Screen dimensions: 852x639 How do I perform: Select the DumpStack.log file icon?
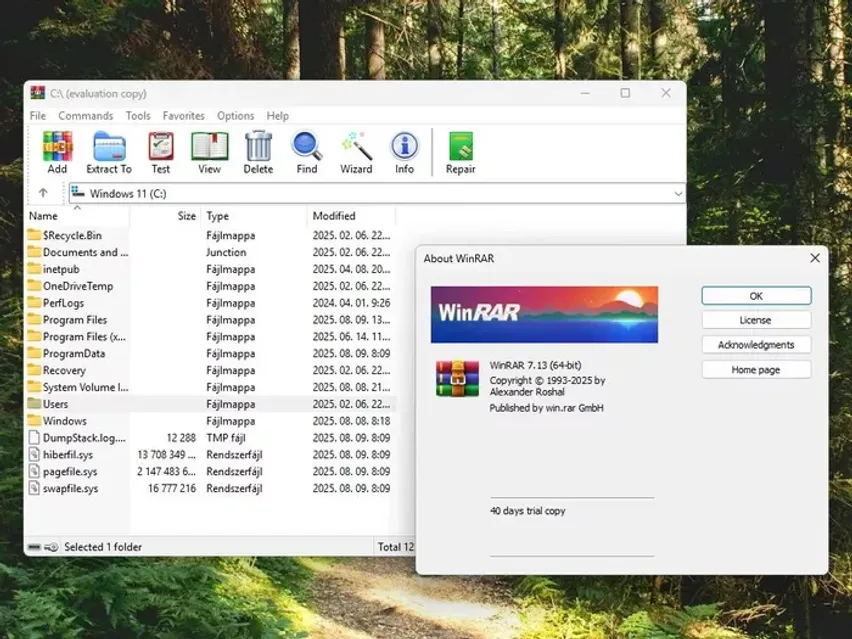[34, 437]
